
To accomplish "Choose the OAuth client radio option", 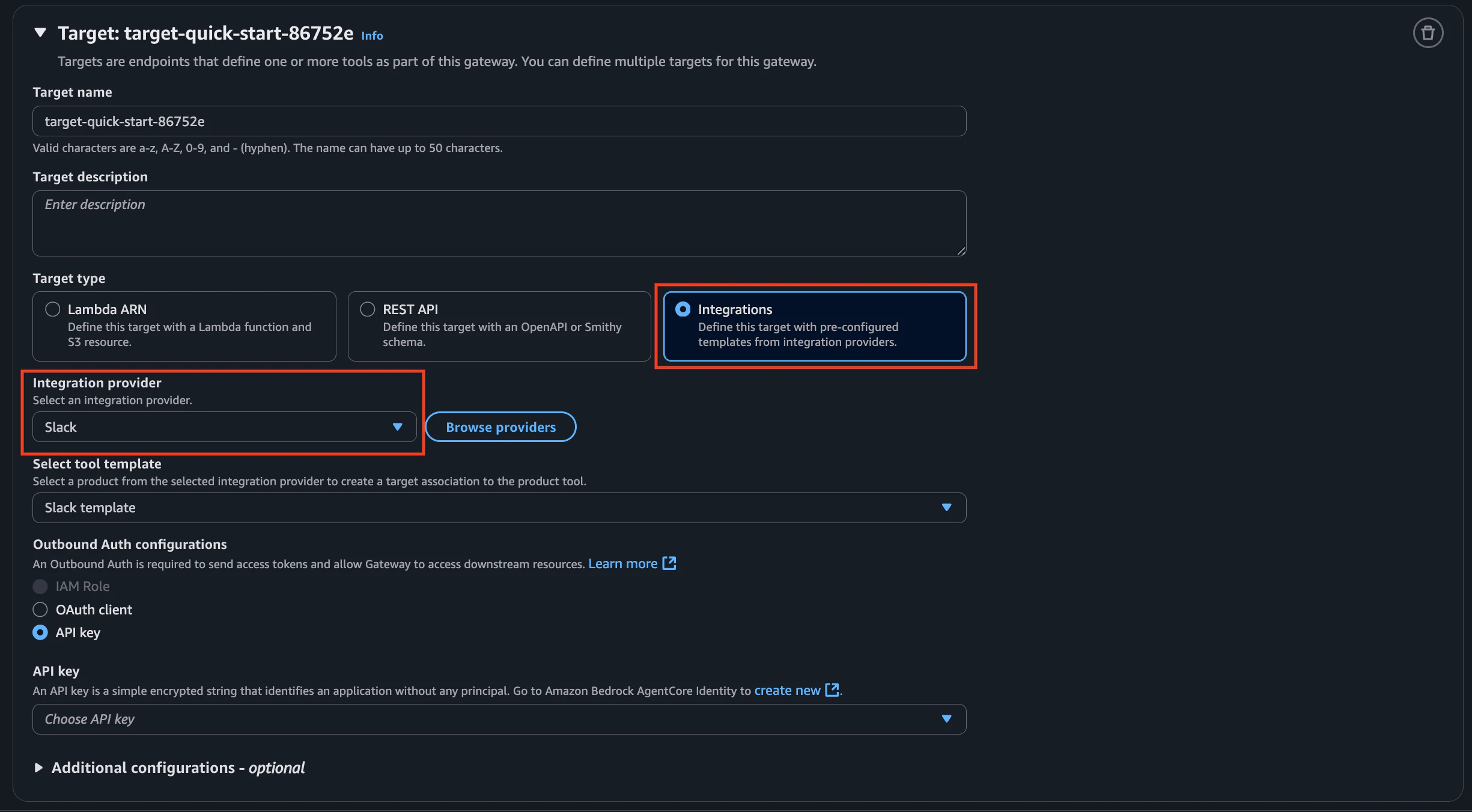I will (x=40, y=610).
